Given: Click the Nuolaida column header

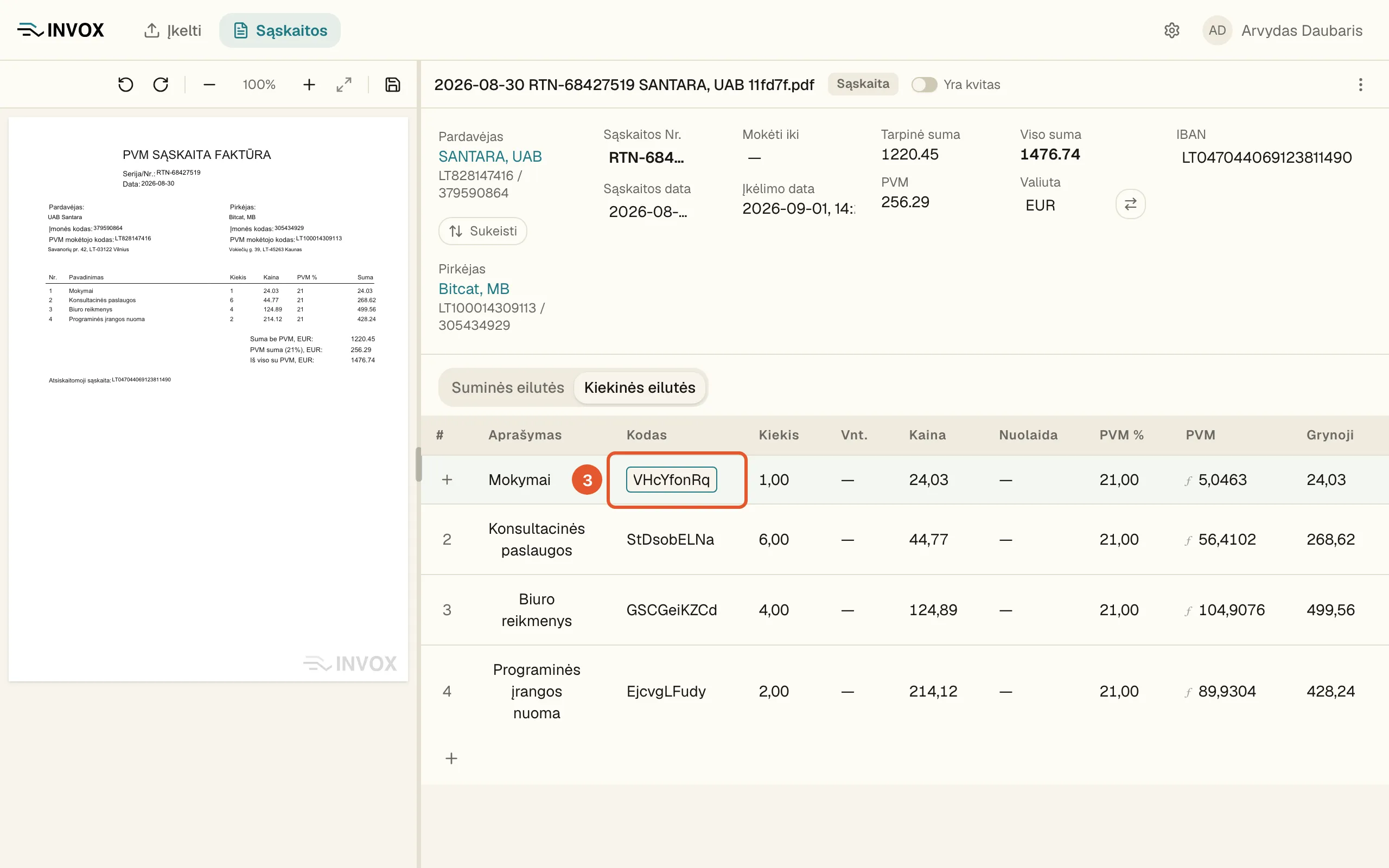Looking at the screenshot, I should (1028, 435).
